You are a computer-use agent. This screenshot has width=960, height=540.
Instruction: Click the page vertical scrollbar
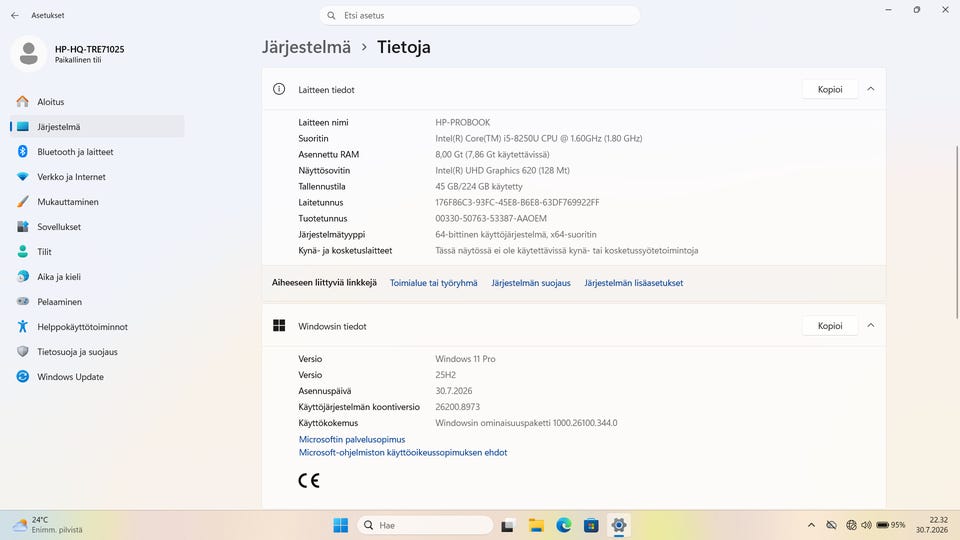(956, 233)
